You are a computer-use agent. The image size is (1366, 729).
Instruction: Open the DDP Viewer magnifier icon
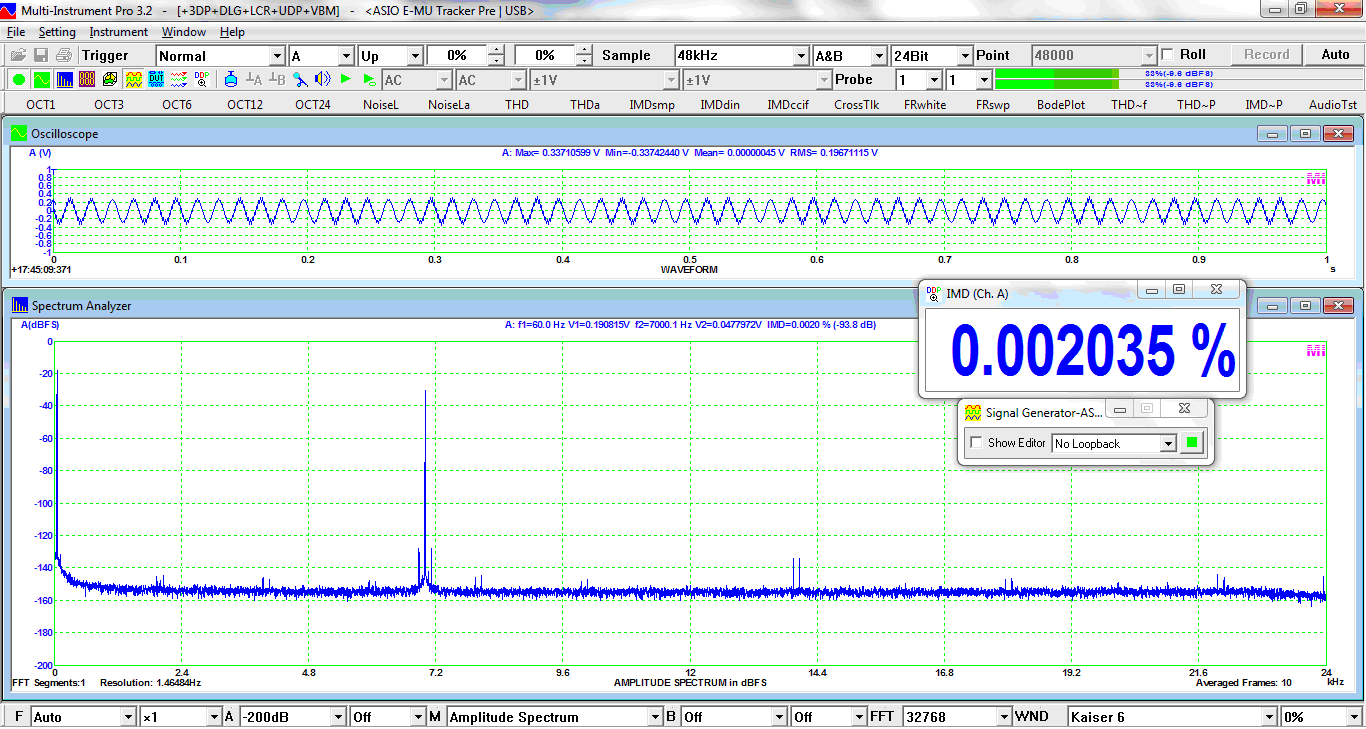pos(202,79)
